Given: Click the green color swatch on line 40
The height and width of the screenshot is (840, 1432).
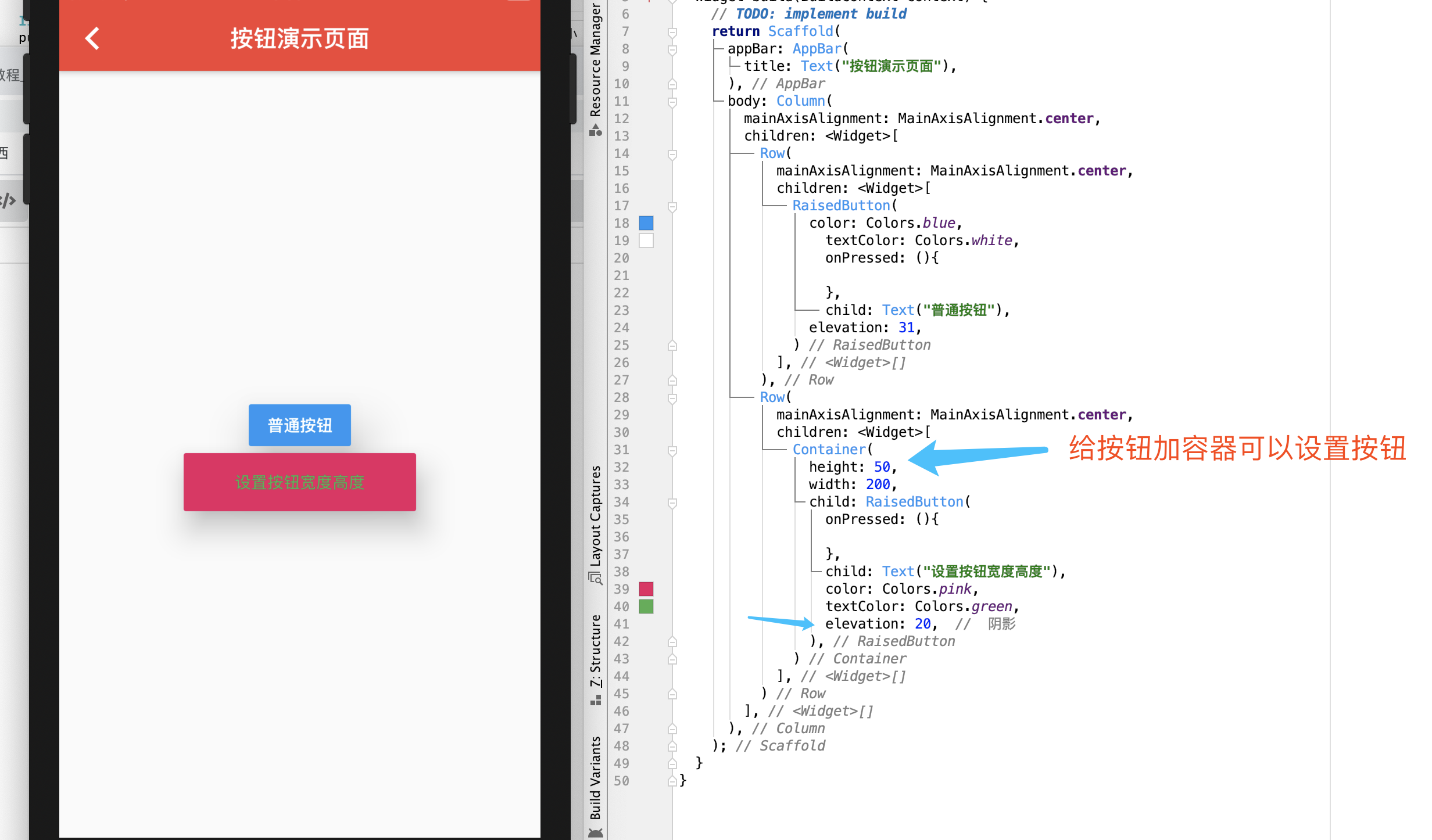Looking at the screenshot, I should [x=646, y=606].
